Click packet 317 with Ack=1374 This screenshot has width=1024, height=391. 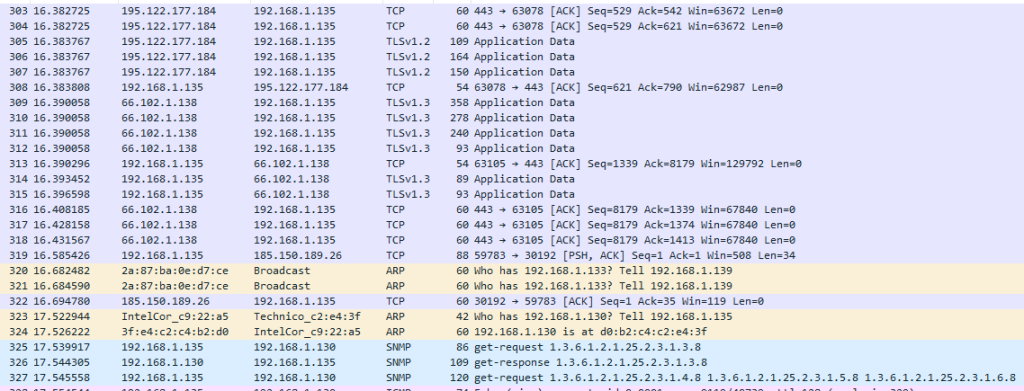(512, 225)
